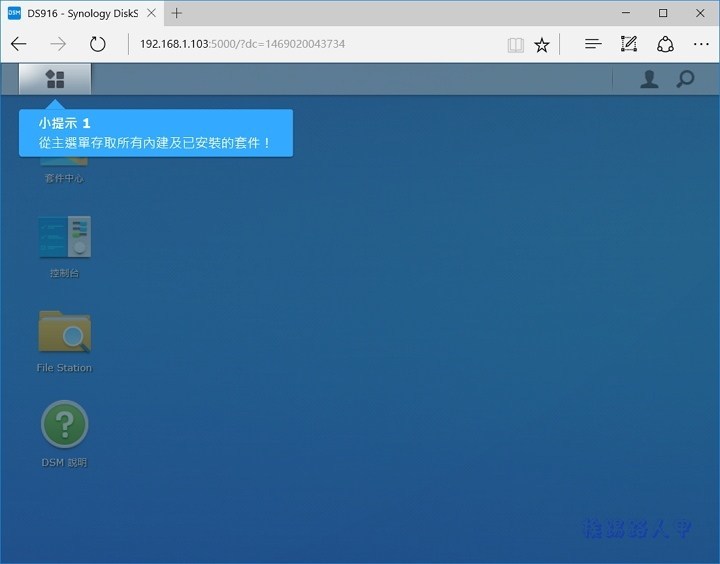
Task: Open the user account options icon
Action: [649, 79]
